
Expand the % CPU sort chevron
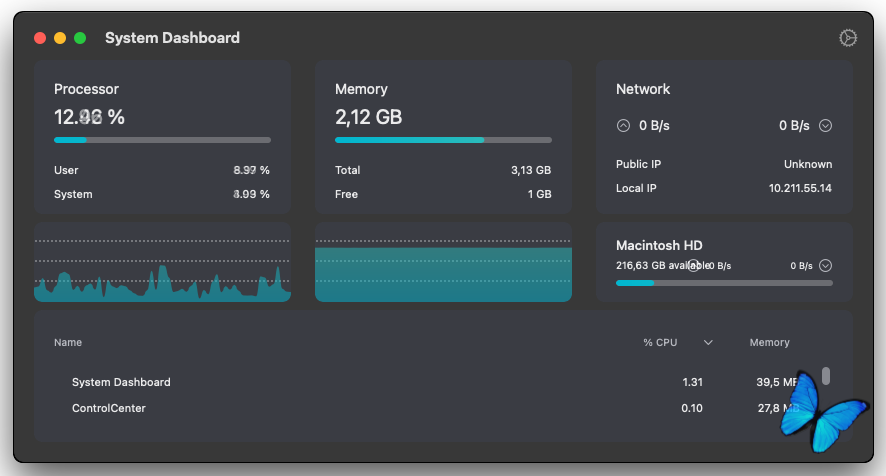pyautogui.click(x=708, y=343)
